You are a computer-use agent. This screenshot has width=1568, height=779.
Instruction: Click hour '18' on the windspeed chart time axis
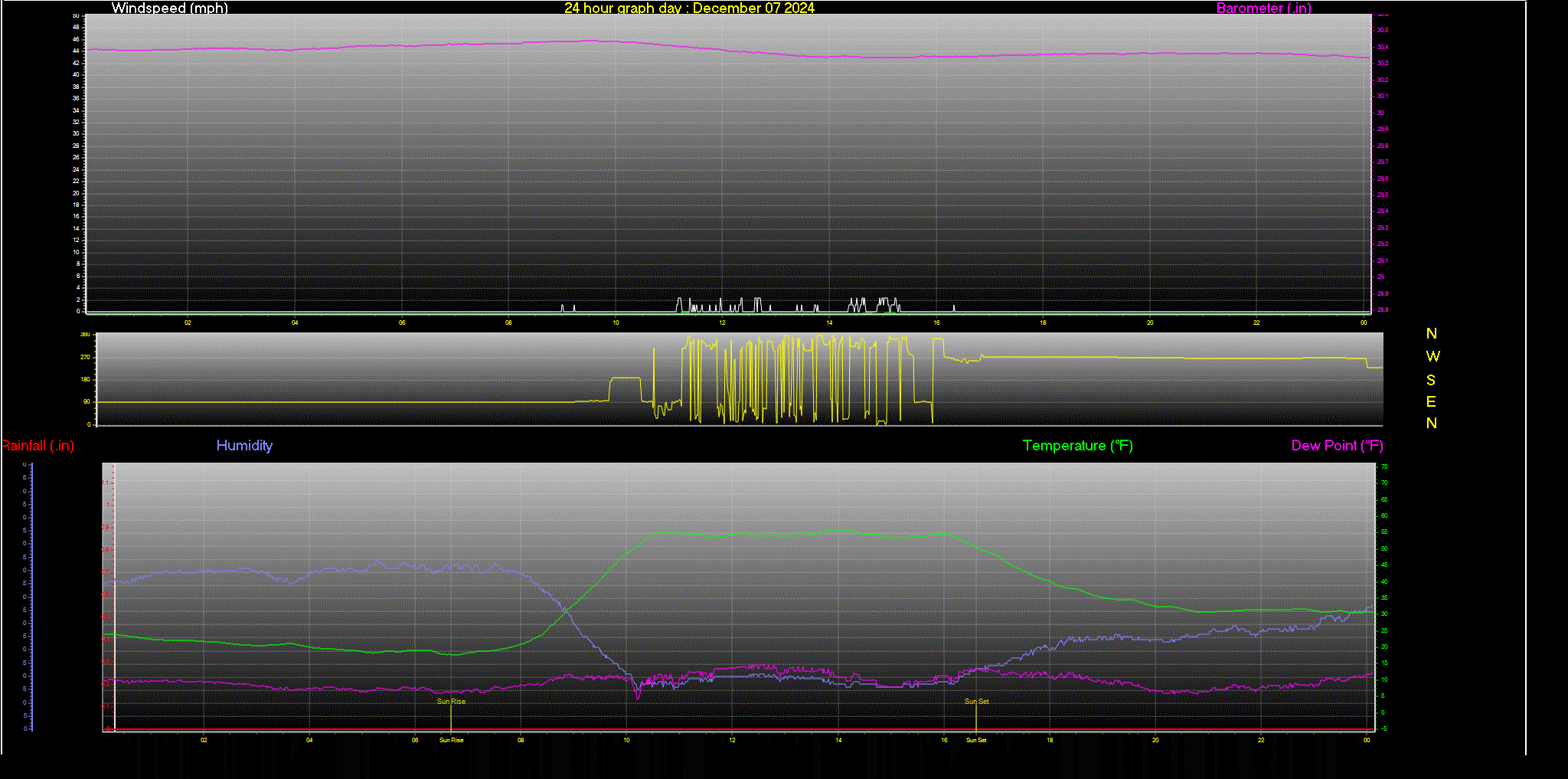(1043, 322)
